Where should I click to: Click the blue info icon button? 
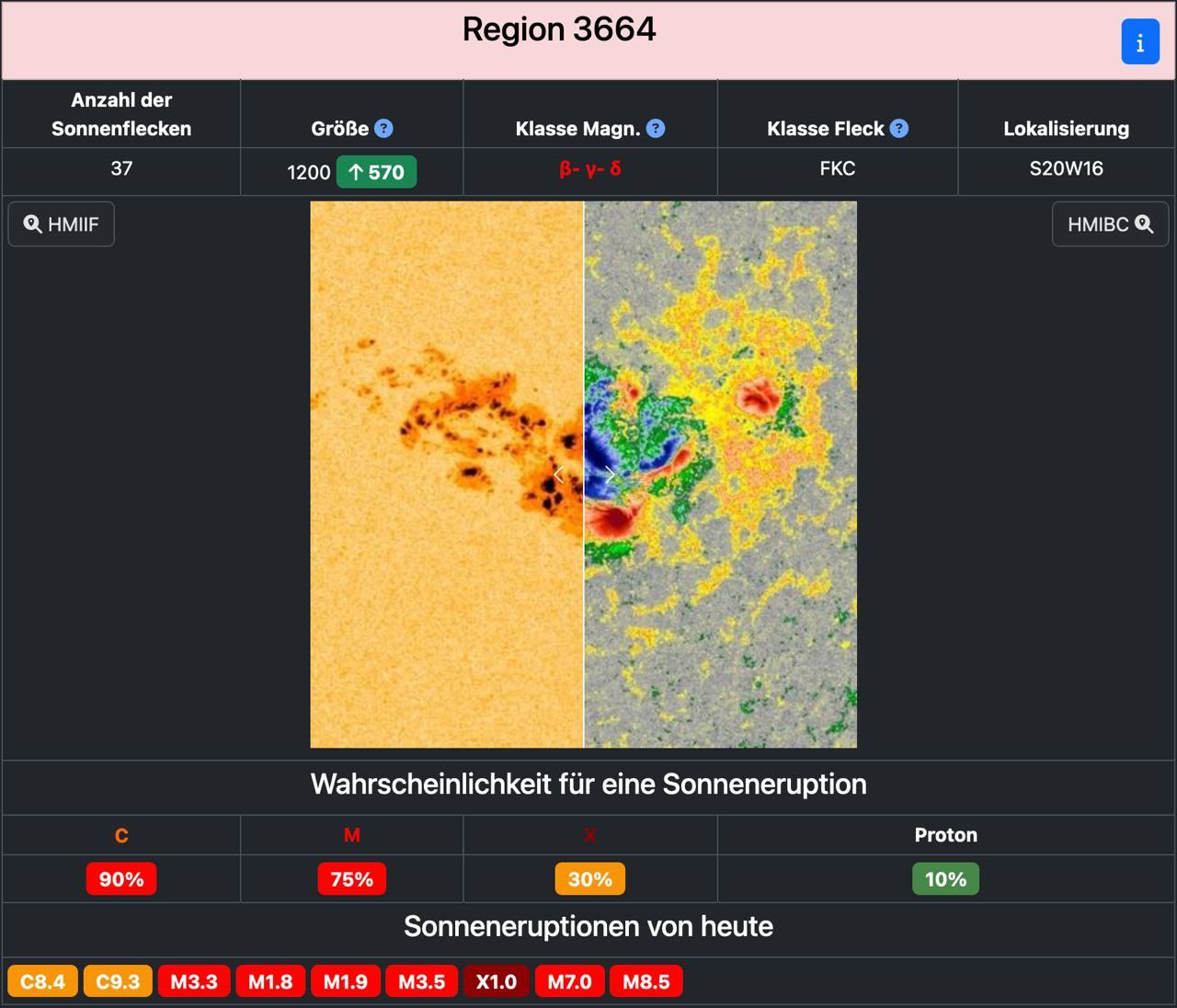point(1139,42)
